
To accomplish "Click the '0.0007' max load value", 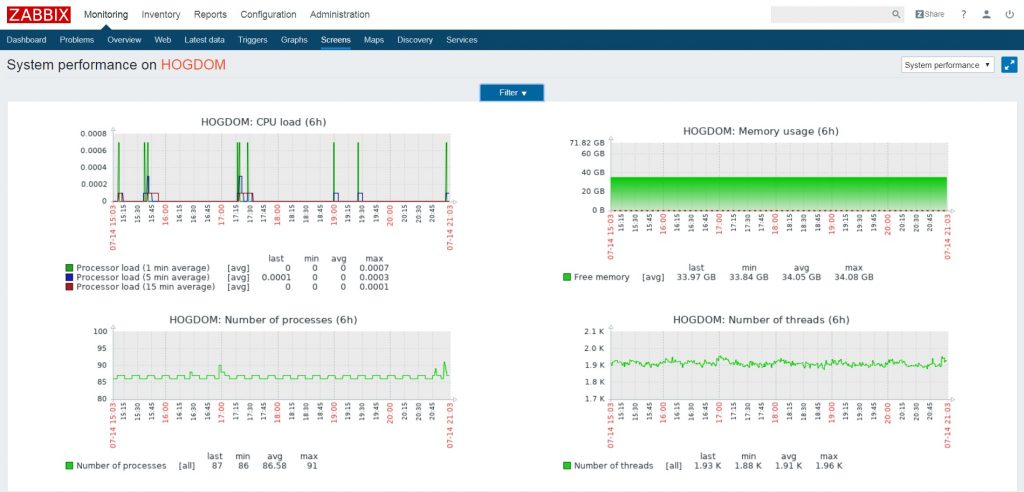I will (374, 268).
